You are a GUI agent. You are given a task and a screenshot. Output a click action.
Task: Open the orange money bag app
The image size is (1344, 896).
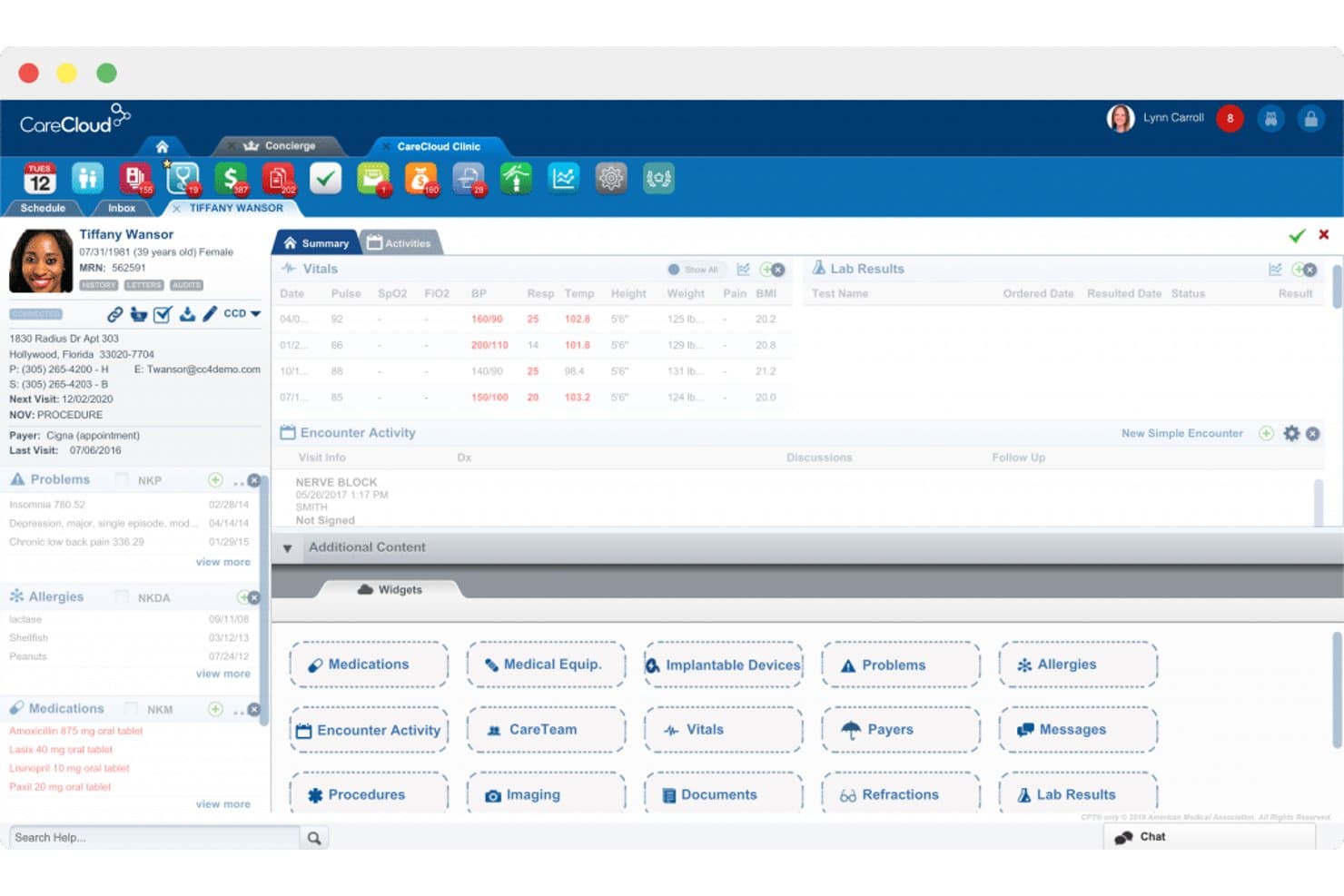point(420,179)
